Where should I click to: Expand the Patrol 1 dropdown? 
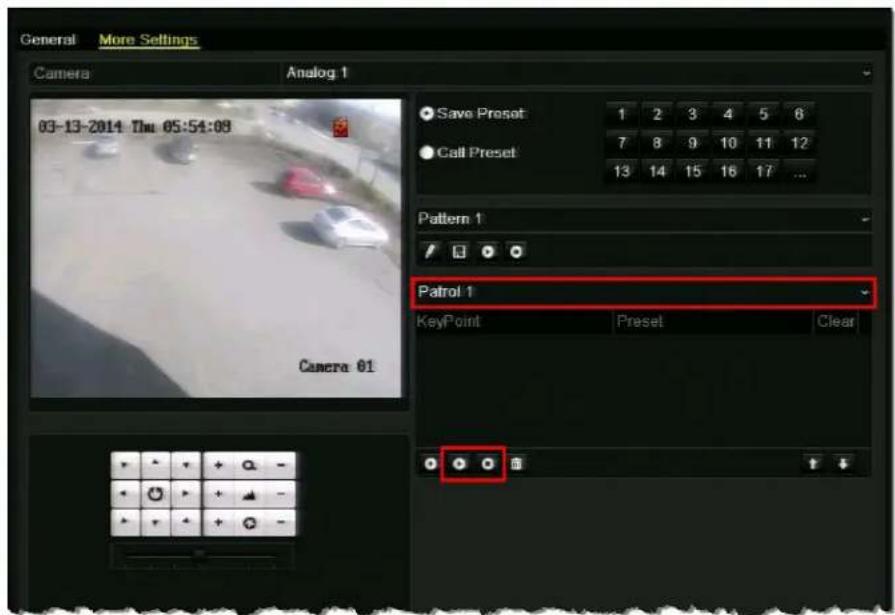click(x=644, y=292)
